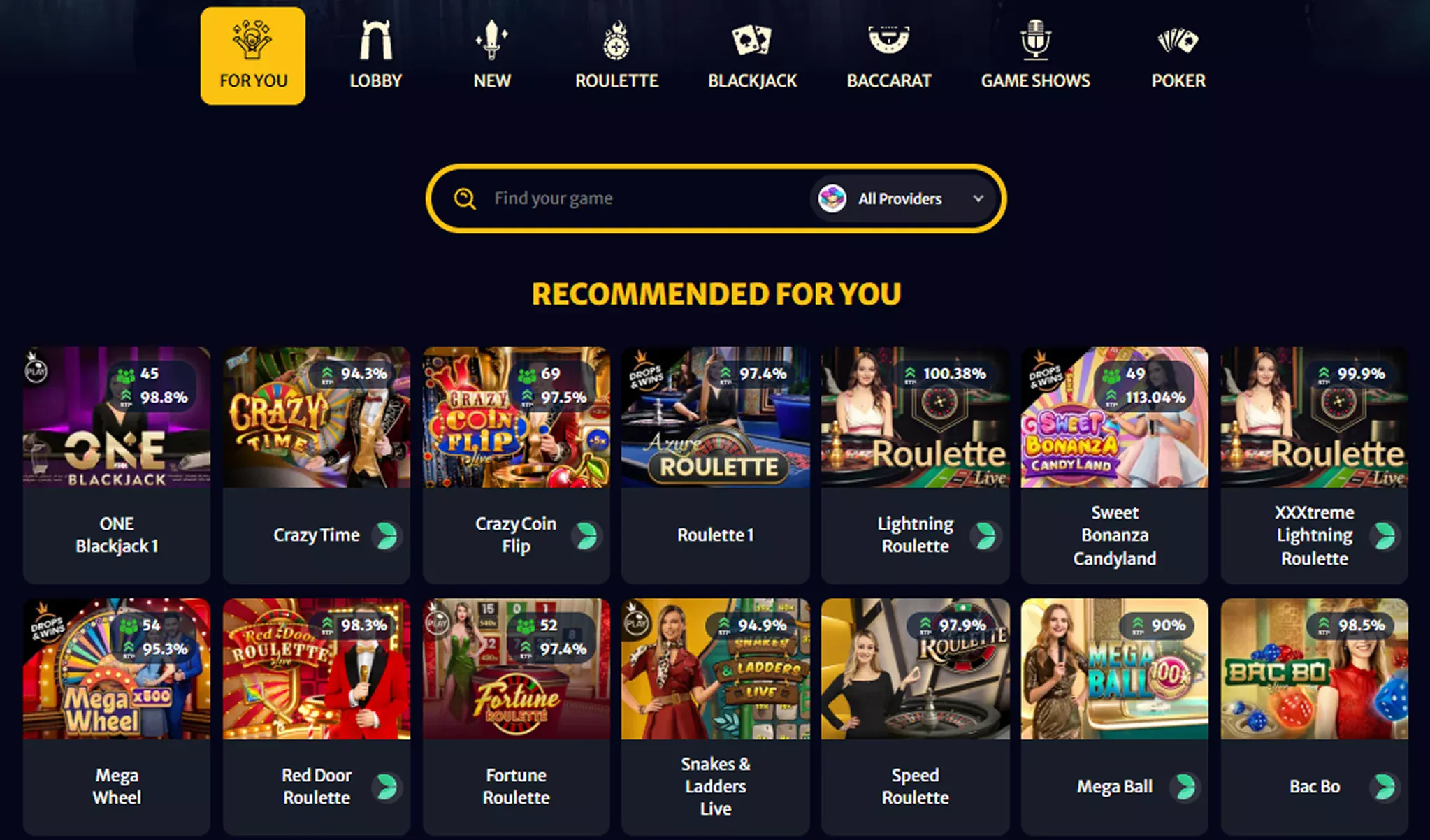Open the Blackjack category tab
Viewport: 1430px width, 840px height.
click(752, 56)
